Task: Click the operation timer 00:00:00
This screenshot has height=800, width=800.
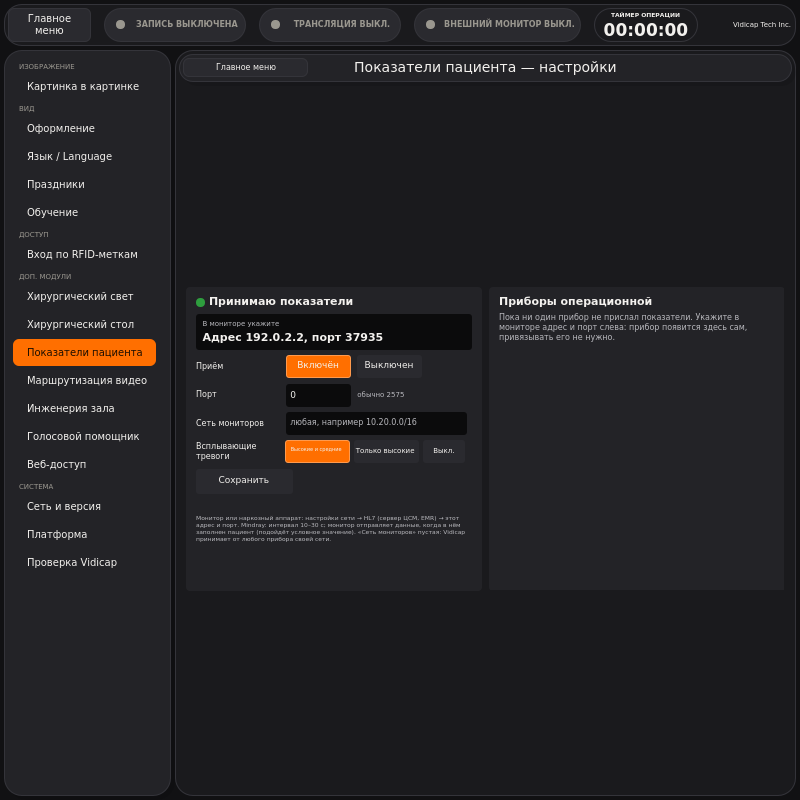Action: (645, 25)
